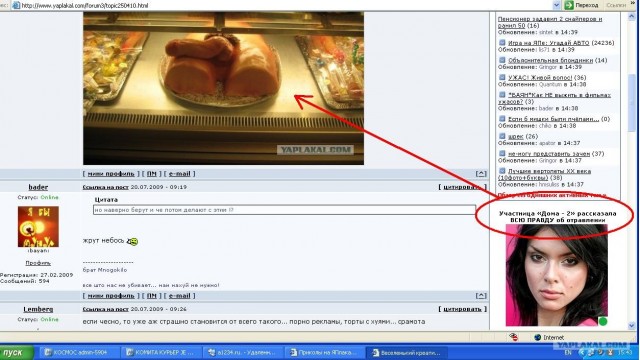Open the sidebar topic with 0 replies
The image size is (640, 360).
click(553, 119)
